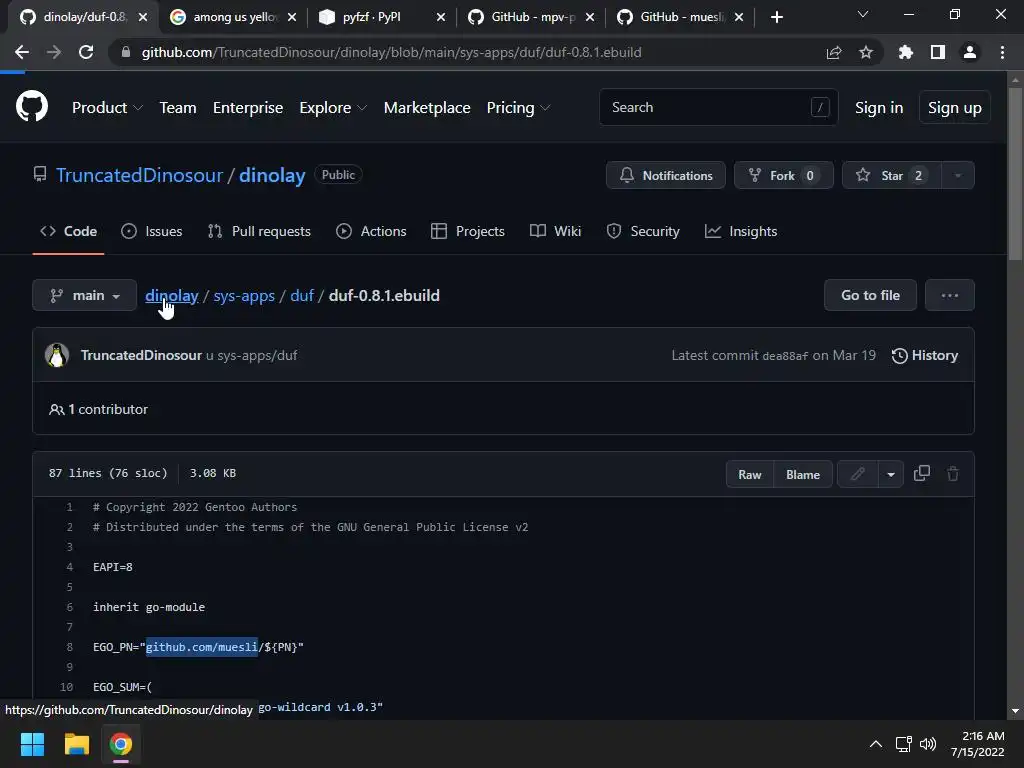Open the sys-apps breadcrumb folder
The height and width of the screenshot is (768, 1024).
pos(244,296)
